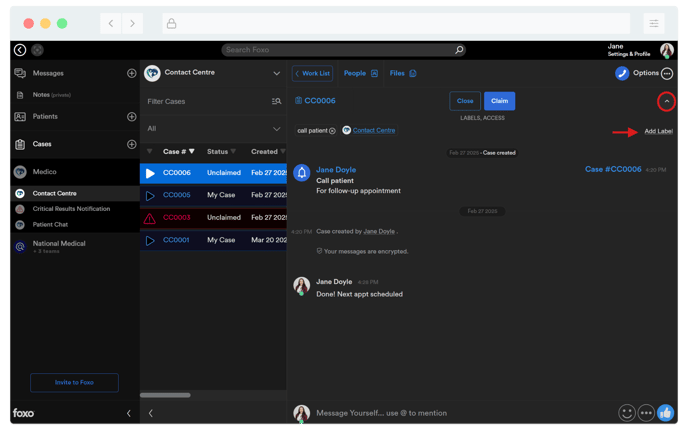Open Files tab

(403, 73)
